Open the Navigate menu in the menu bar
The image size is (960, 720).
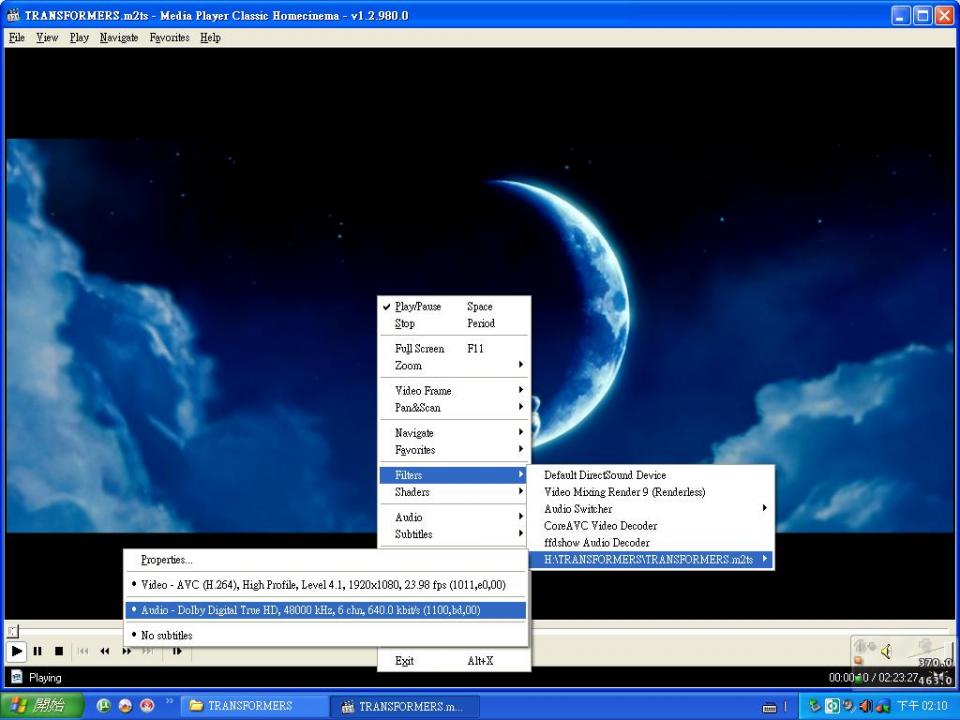(x=119, y=38)
